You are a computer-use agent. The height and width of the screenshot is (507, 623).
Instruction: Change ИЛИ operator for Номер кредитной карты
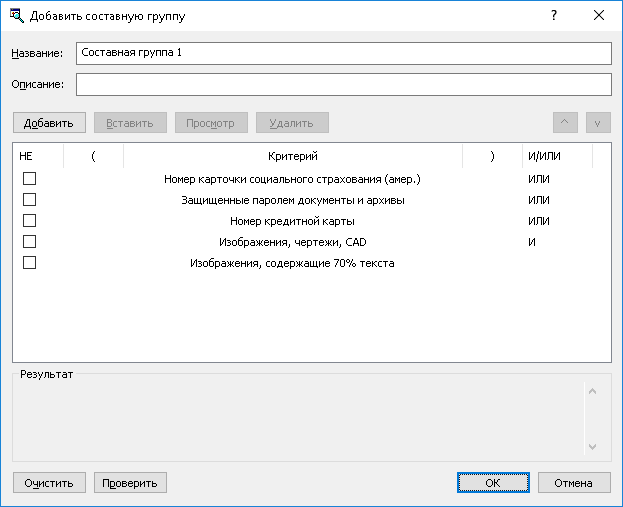tap(540, 221)
